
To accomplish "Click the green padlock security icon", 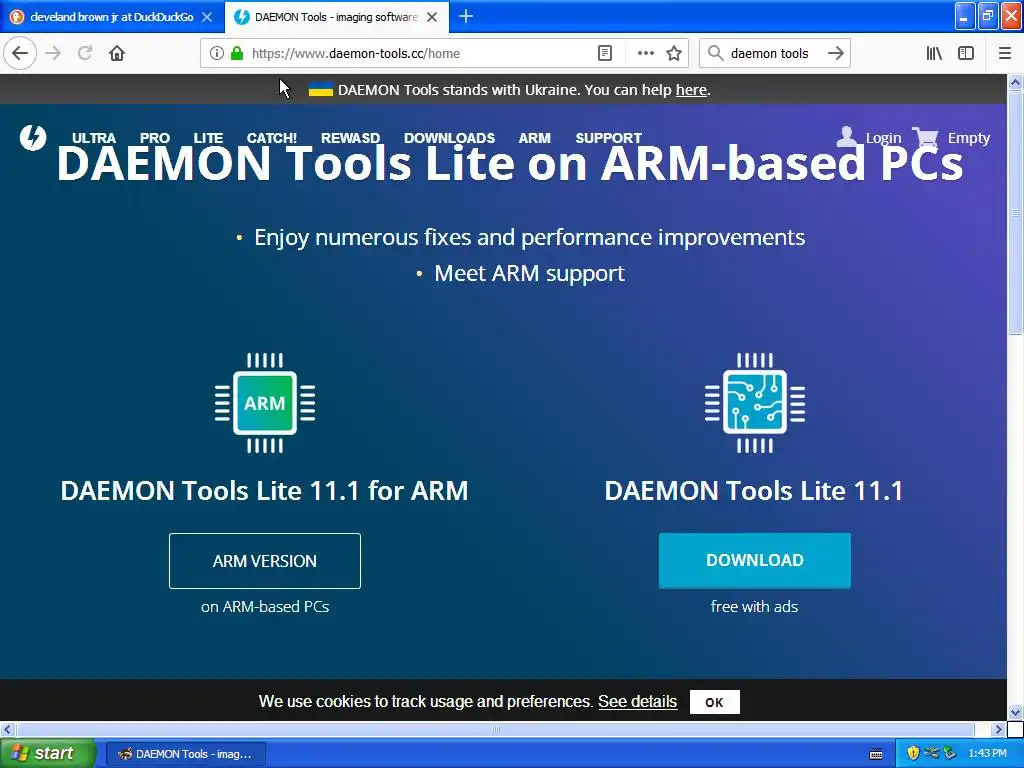I will pos(237,54).
